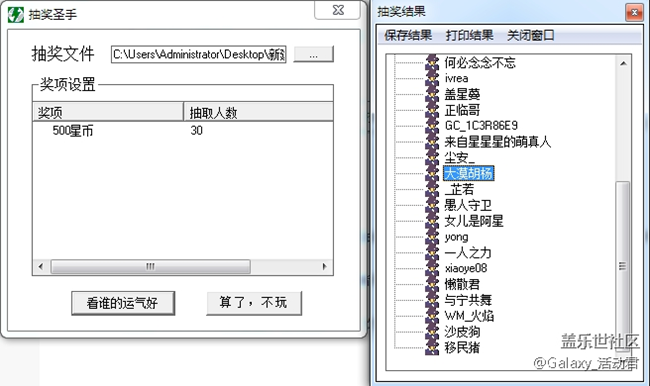Select winner 沙皮狗 in results

pyautogui.click(x=462, y=331)
